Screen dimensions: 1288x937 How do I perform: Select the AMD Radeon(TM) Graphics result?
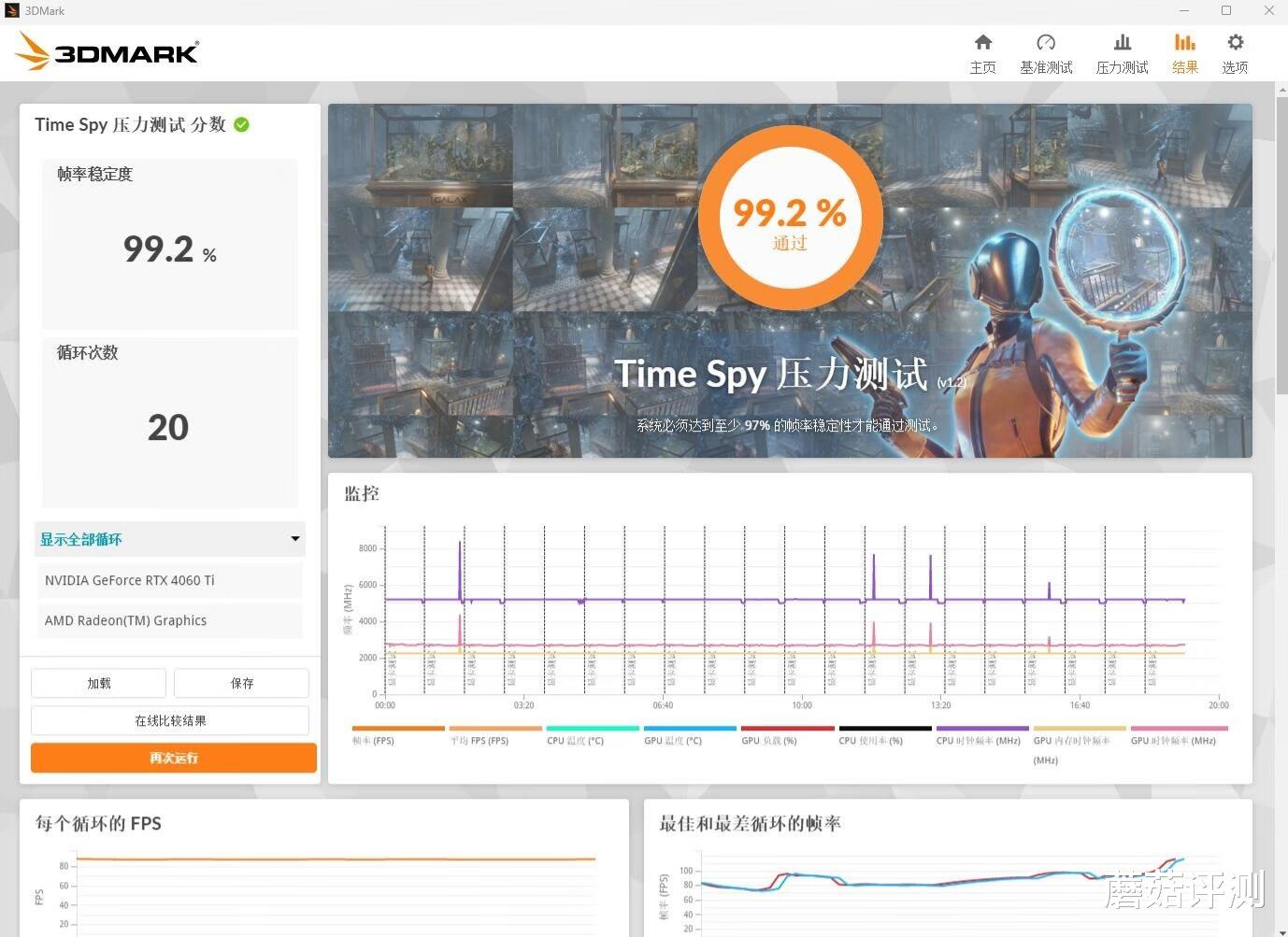(x=169, y=620)
